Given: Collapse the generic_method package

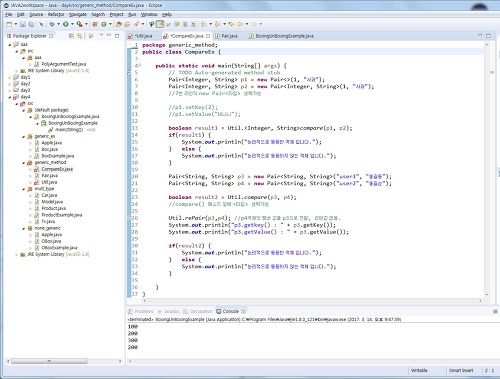Looking at the screenshot, I should coord(24,163).
